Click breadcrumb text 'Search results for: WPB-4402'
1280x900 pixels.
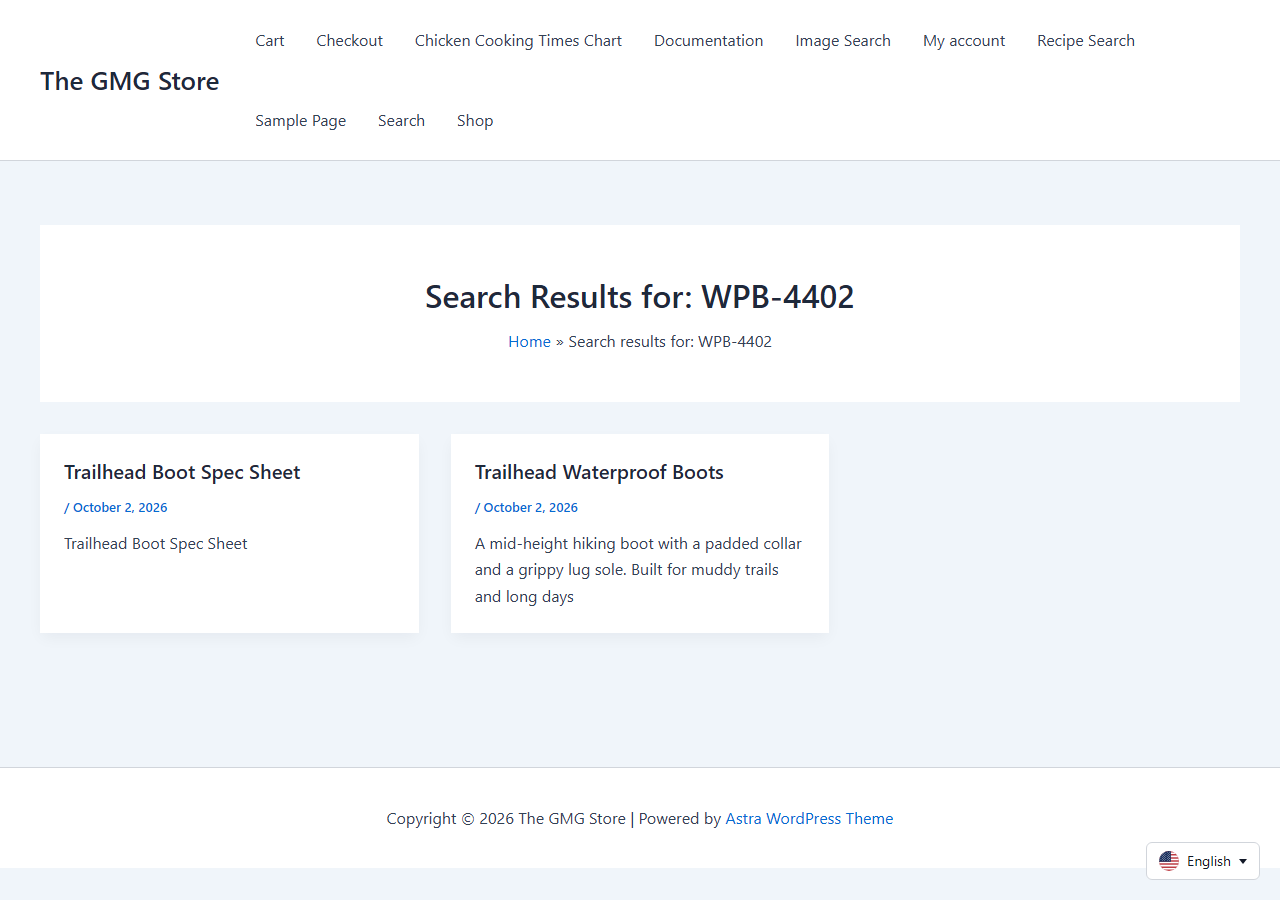(670, 342)
